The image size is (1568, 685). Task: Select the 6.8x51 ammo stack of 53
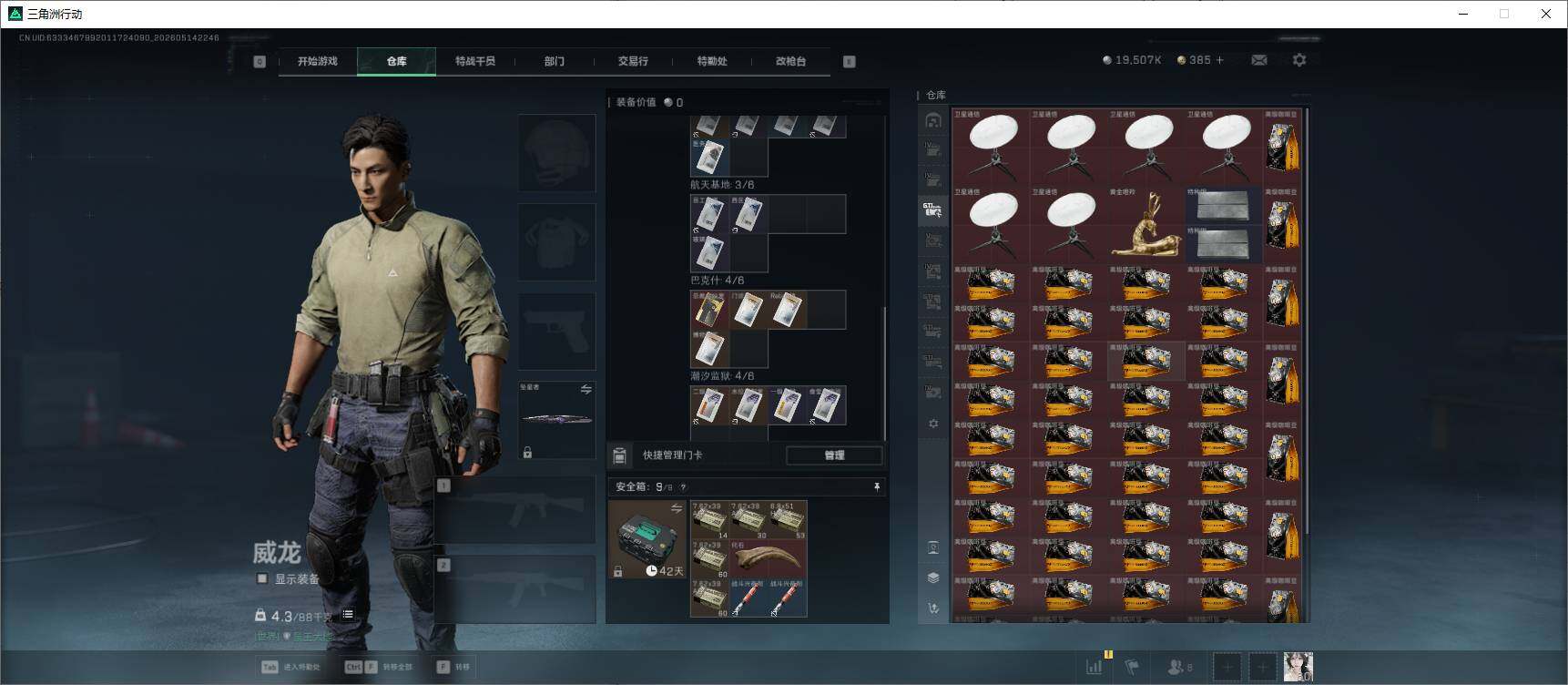pos(788,520)
